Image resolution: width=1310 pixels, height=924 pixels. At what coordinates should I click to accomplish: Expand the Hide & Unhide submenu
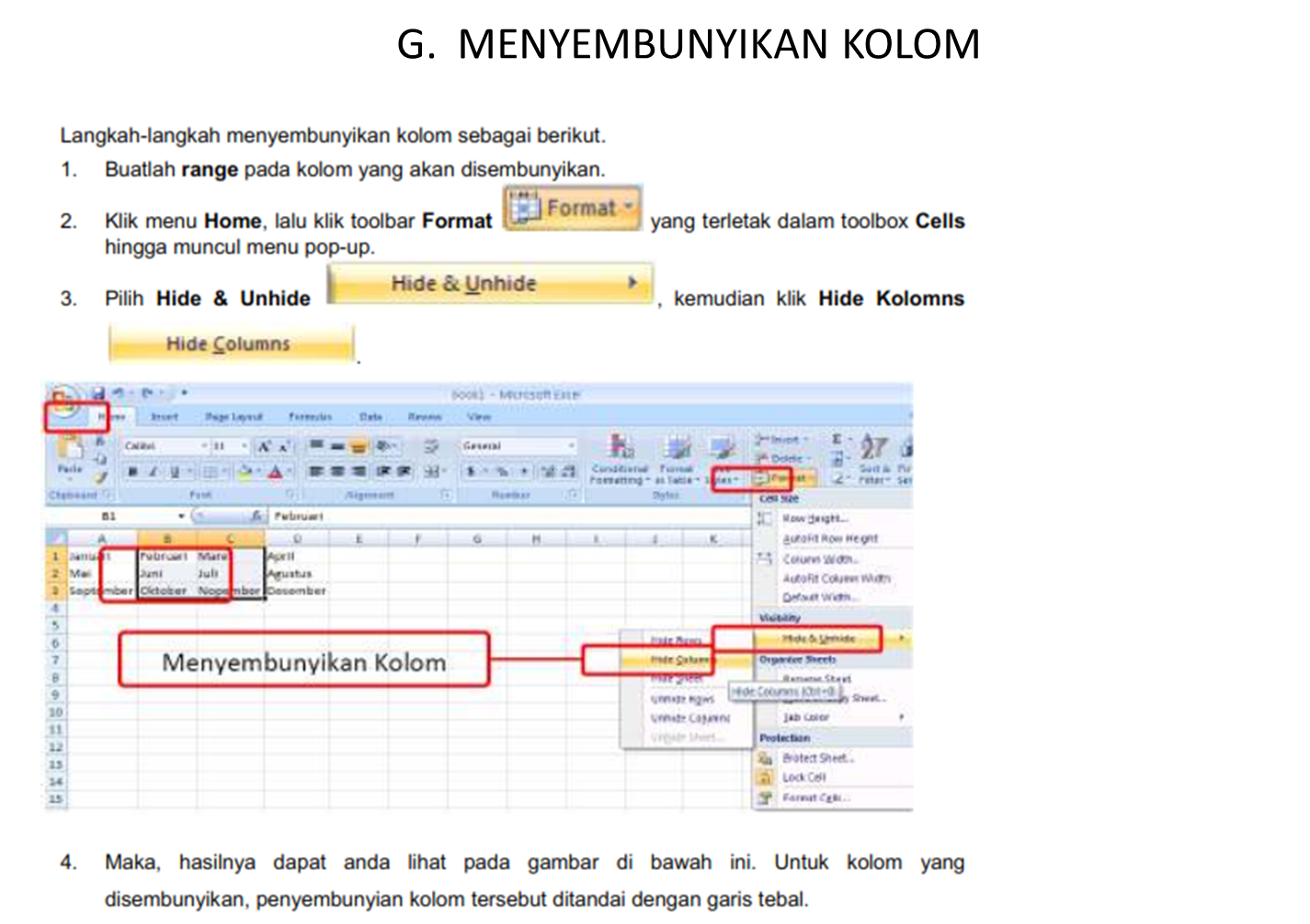(x=821, y=638)
